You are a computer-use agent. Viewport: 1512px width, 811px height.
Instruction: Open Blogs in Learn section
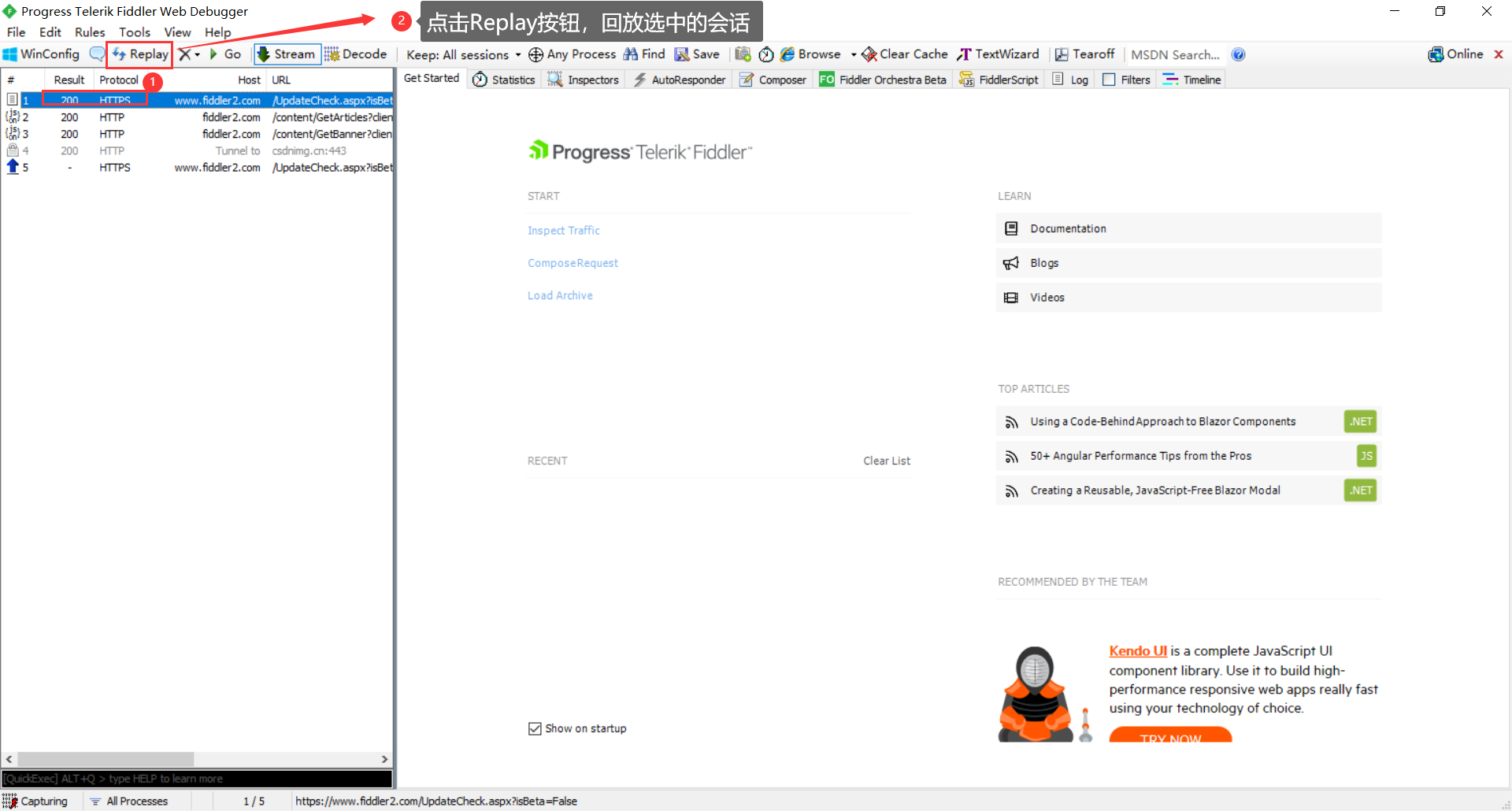coord(1189,263)
